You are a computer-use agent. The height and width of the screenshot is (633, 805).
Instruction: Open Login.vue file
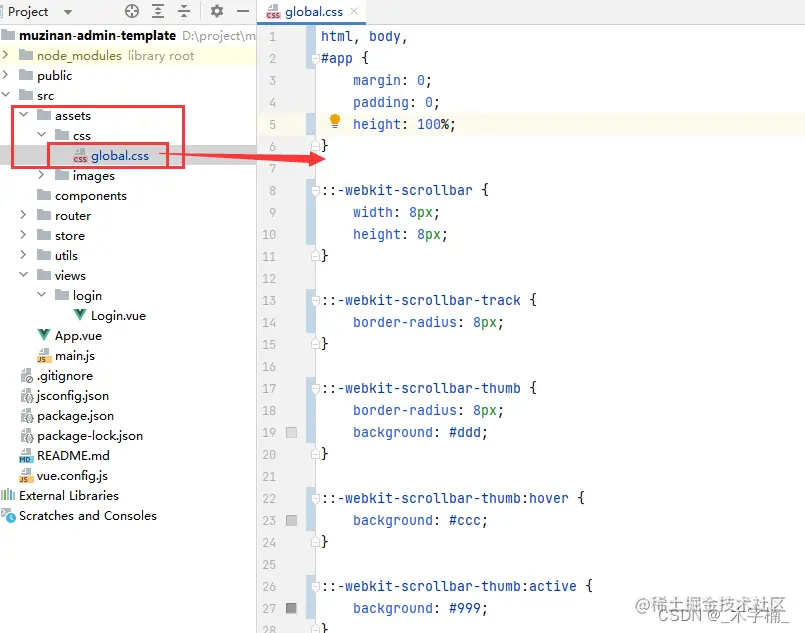(118, 316)
